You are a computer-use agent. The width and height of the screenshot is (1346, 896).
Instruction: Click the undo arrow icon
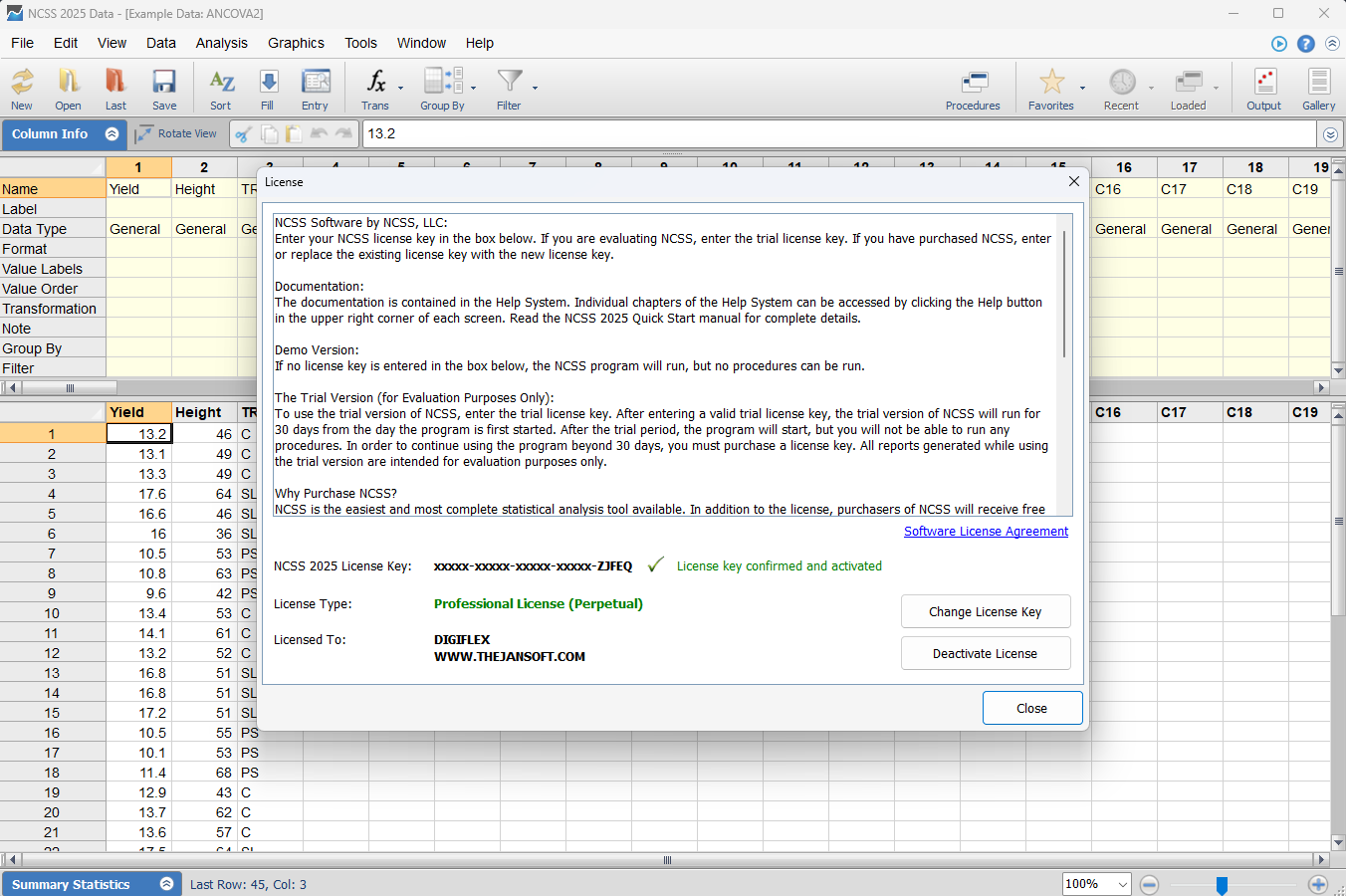point(319,133)
